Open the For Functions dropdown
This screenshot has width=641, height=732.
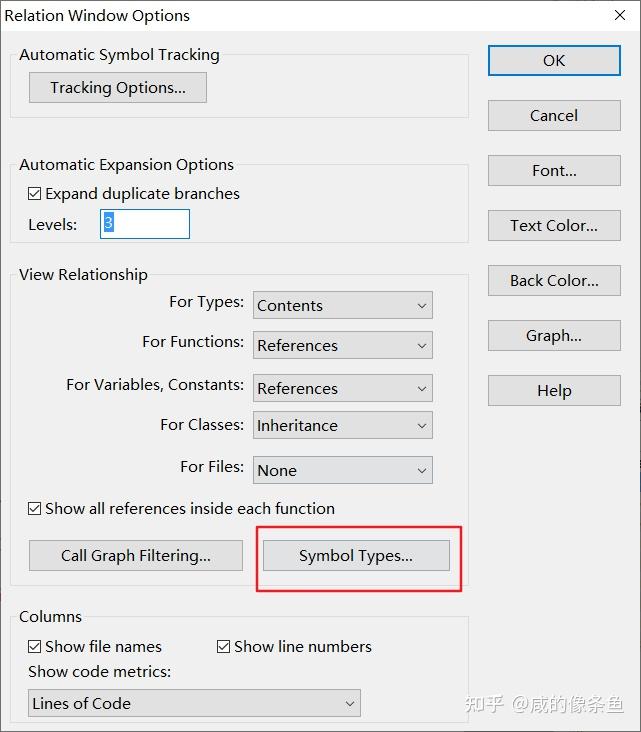pyautogui.click(x=342, y=345)
